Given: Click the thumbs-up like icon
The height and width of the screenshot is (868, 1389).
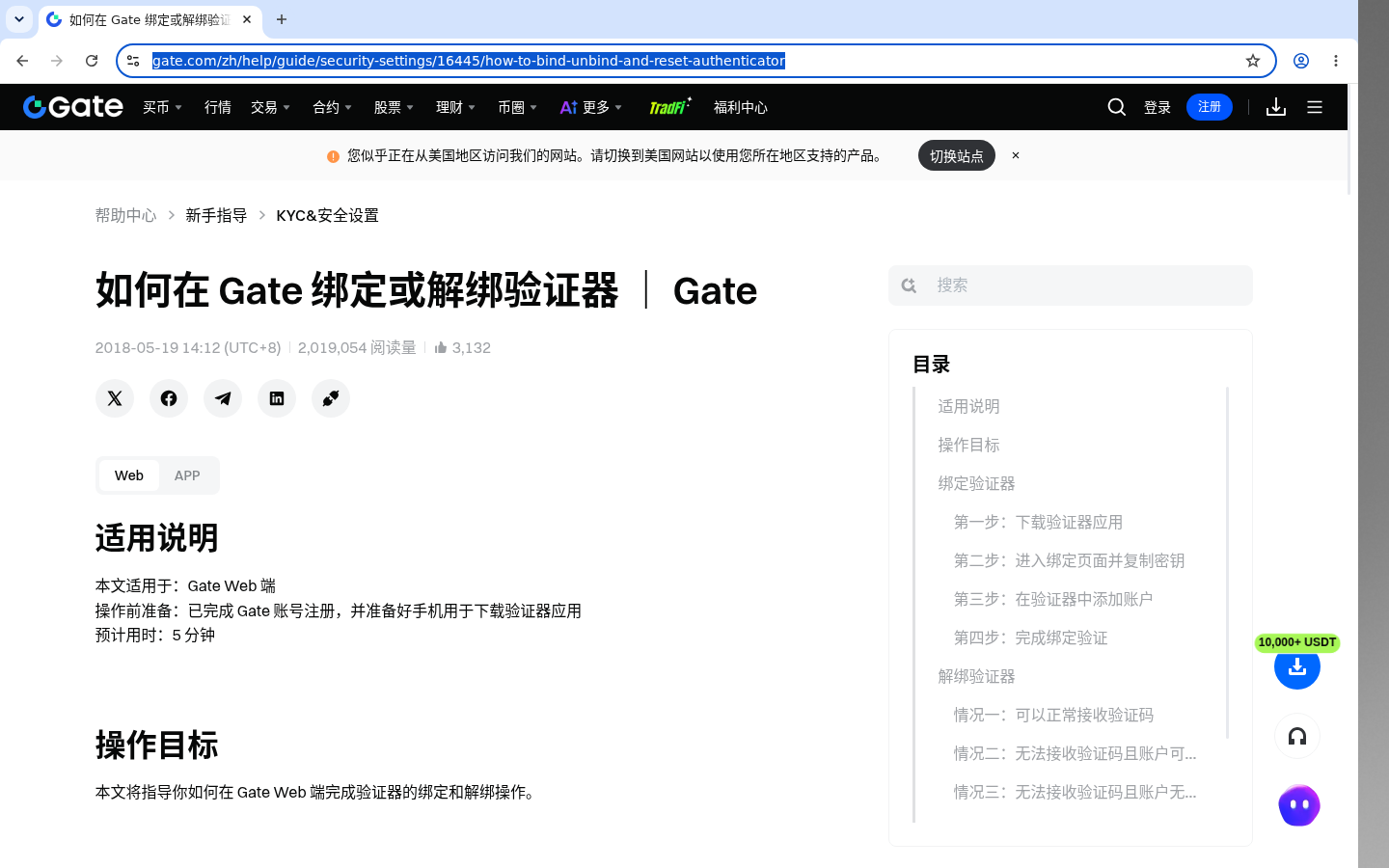Looking at the screenshot, I should (441, 347).
